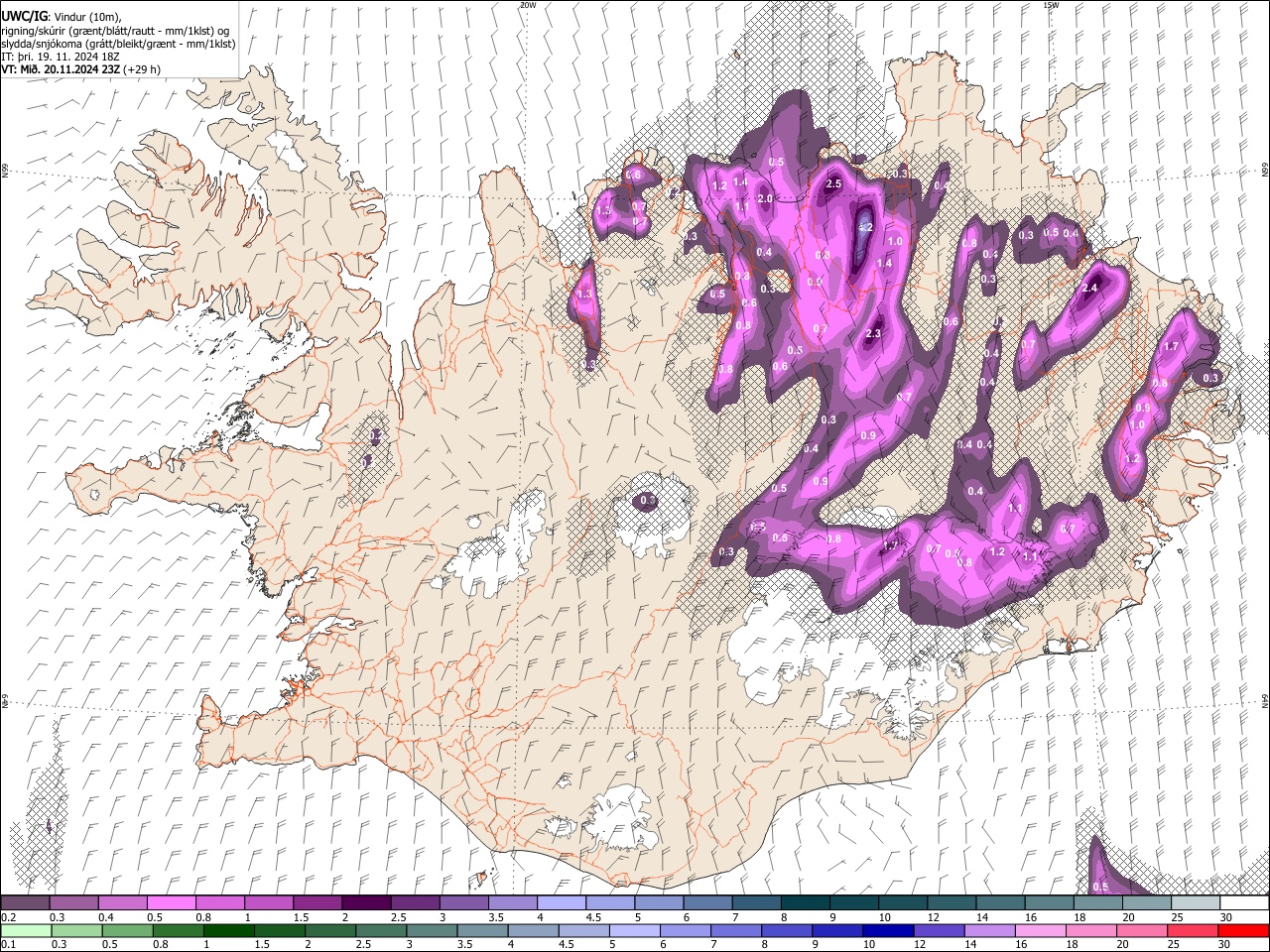
Task: Click the VT: Mið. 20.11.2024 23Z valid-time line
Action: (81, 69)
